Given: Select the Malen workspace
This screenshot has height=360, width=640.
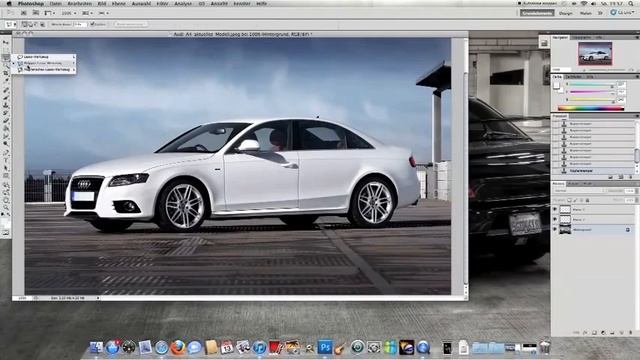Looking at the screenshot, I should (586, 13).
